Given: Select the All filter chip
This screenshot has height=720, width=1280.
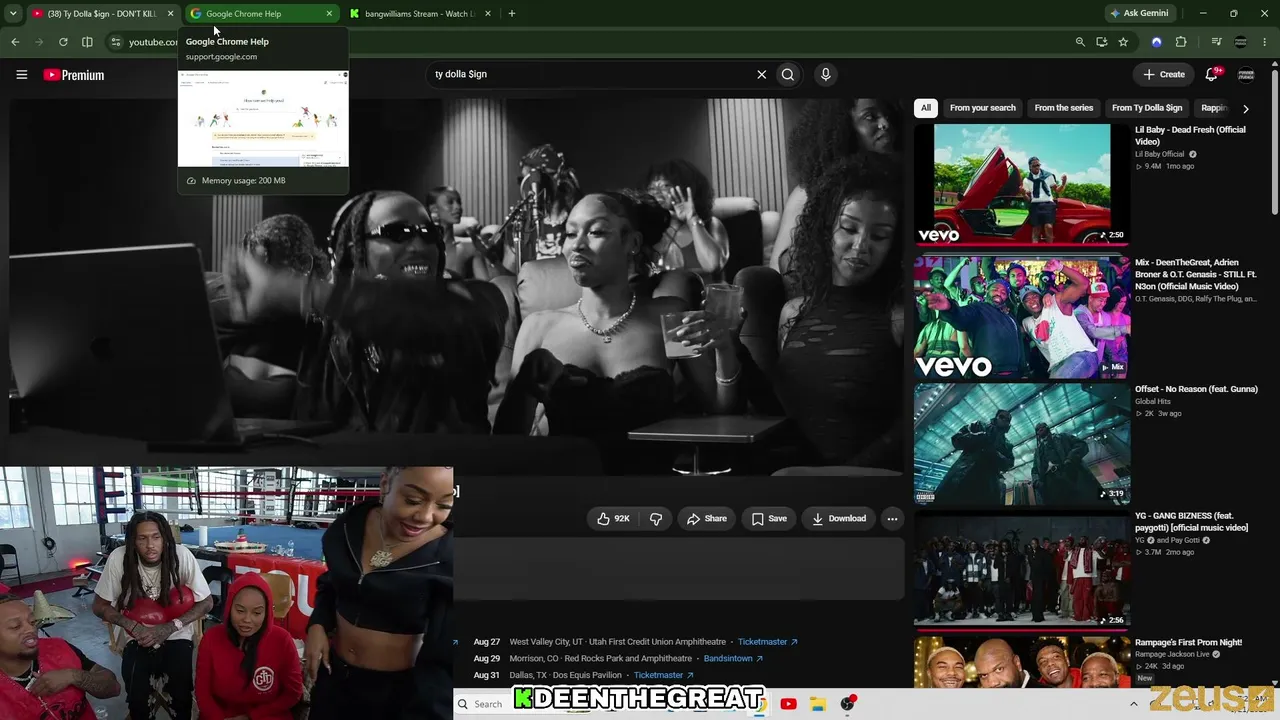Looking at the screenshot, I should (926, 108).
